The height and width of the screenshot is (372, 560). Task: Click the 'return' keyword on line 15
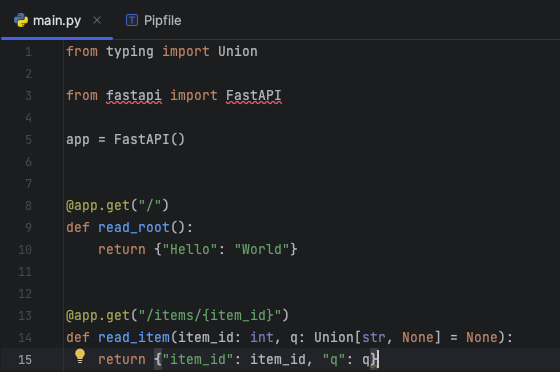pos(122,360)
